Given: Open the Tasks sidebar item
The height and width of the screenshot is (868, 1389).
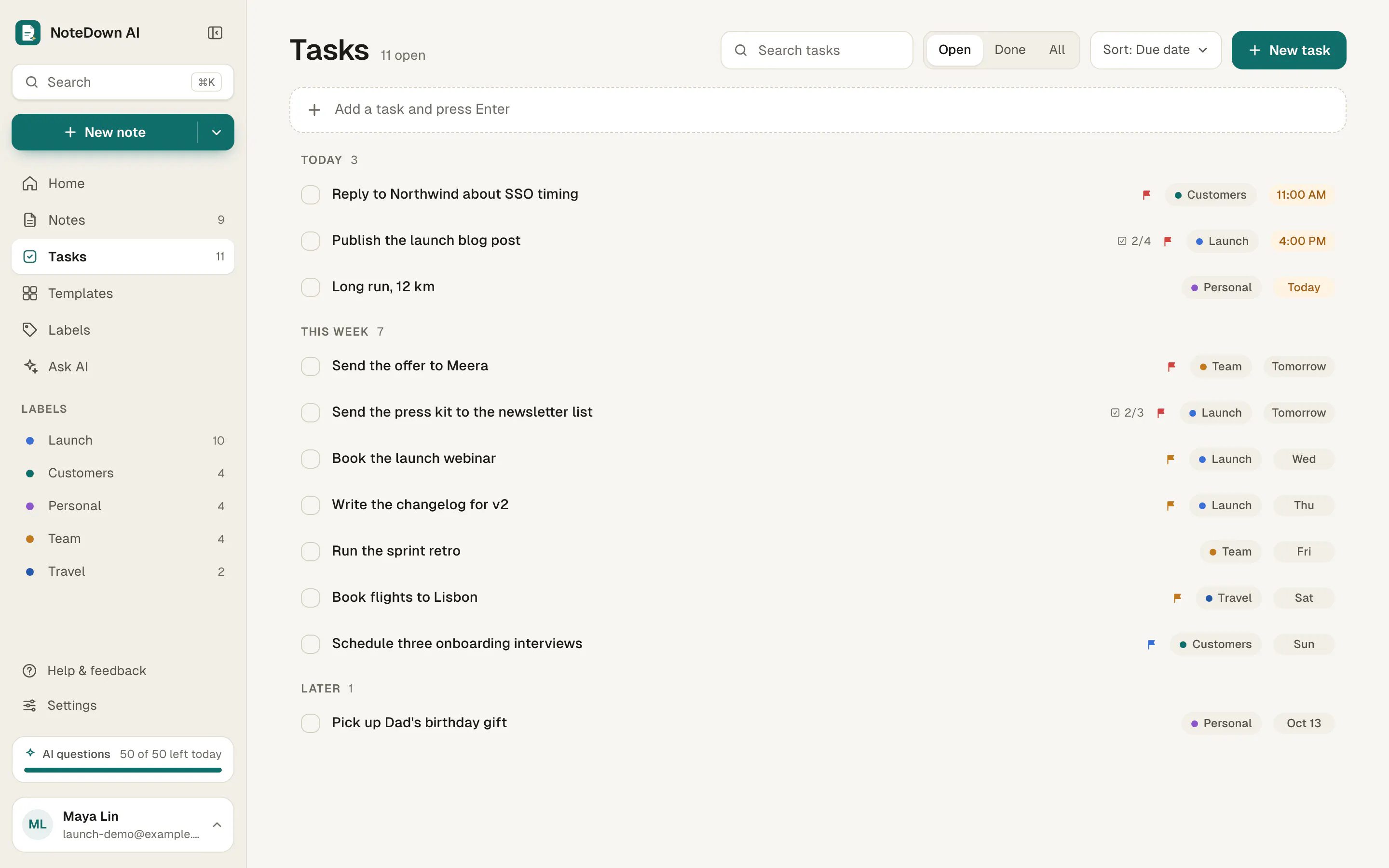Looking at the screenshot, I should point(123,257).
